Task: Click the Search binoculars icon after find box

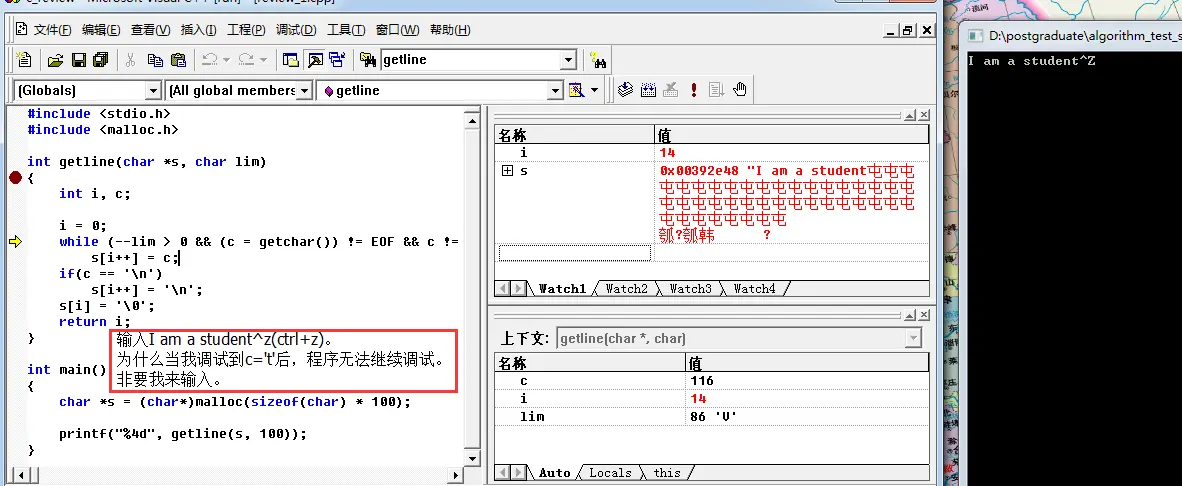Action: [599, 60]
